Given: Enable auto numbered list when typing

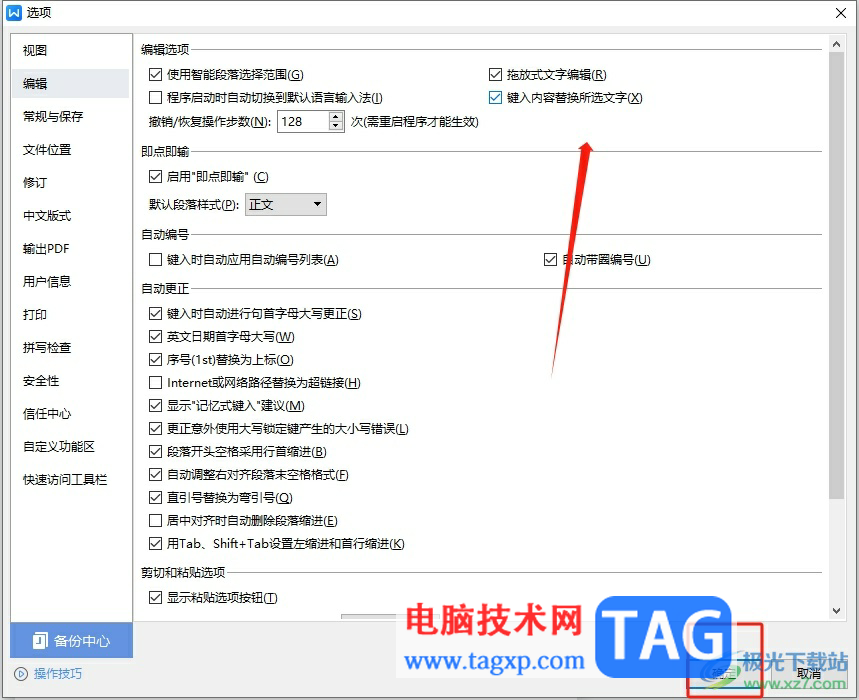Looking at the screenshot, I should (156, 259).
